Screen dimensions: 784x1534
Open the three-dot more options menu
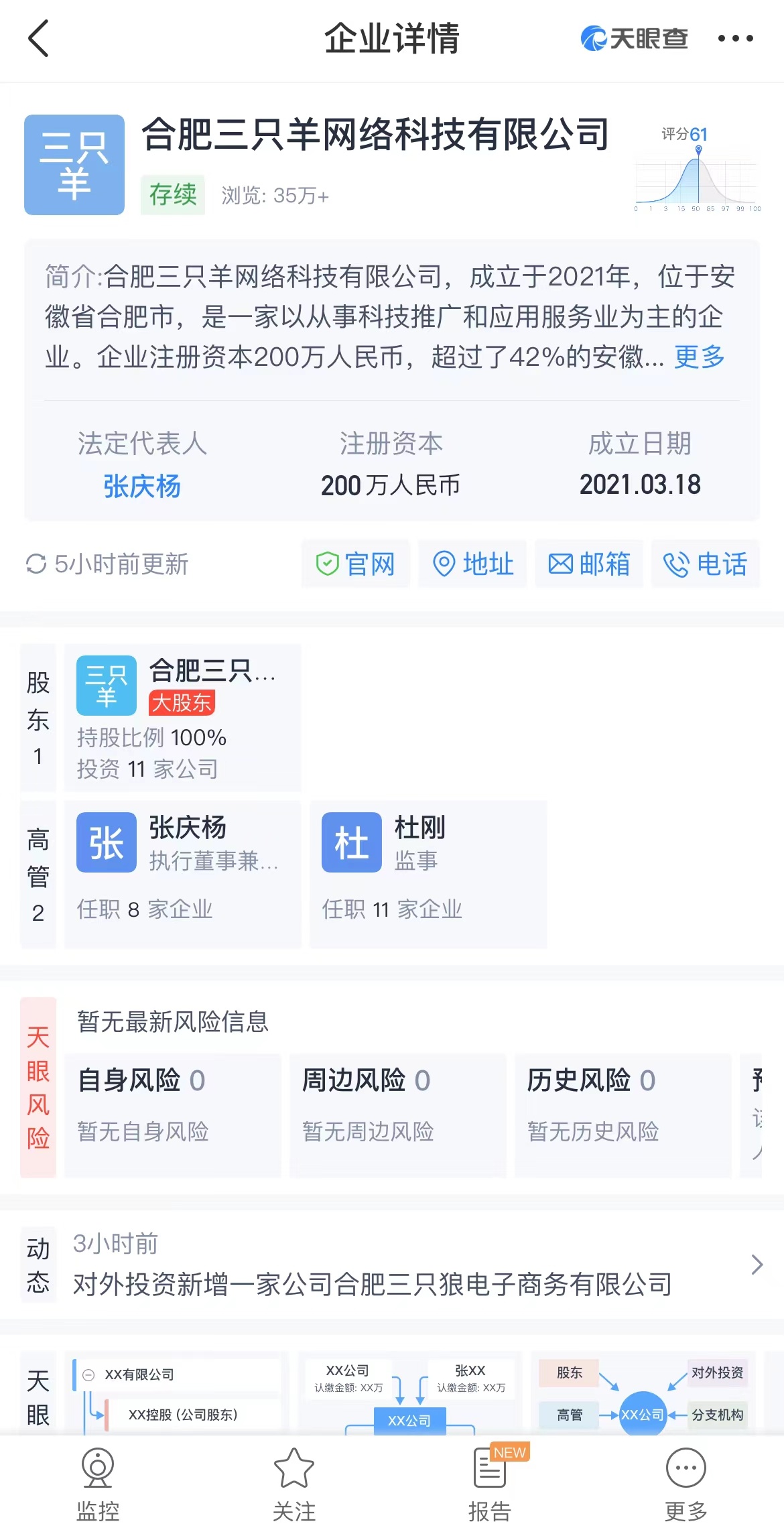click(735, 38)
